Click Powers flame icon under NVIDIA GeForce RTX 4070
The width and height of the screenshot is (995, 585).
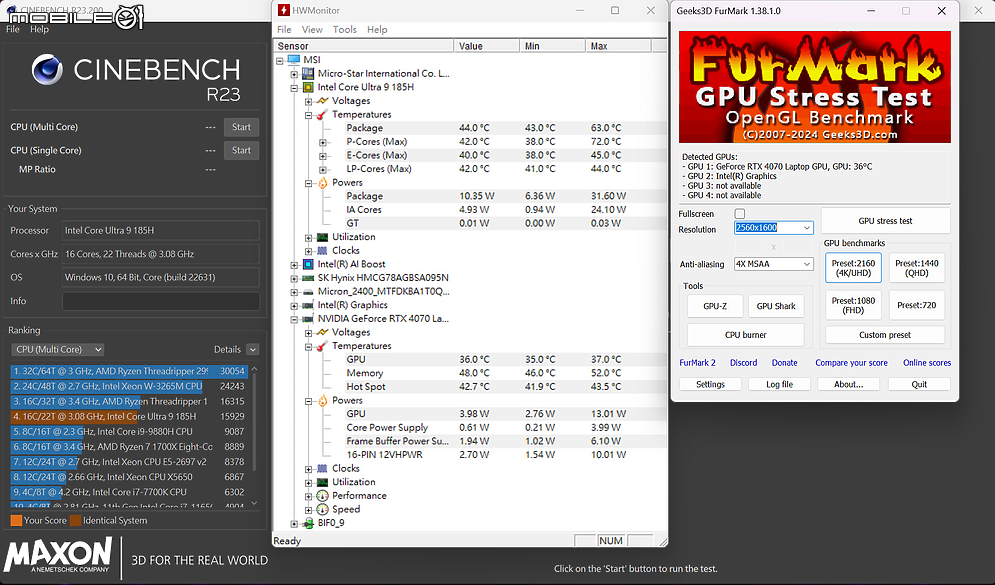coord(322,401)
